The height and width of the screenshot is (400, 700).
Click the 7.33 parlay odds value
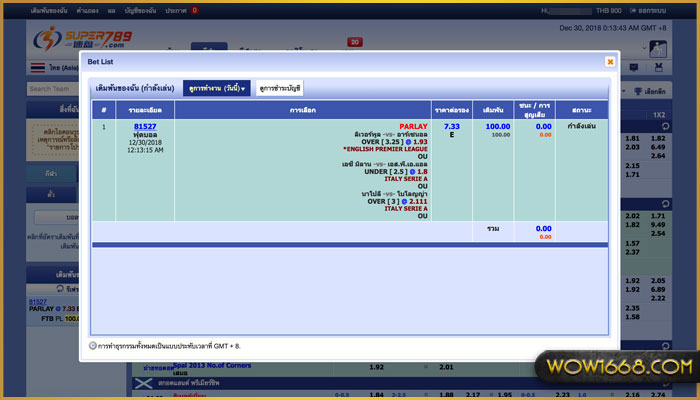pyautogui.click(x=451, y=127)
